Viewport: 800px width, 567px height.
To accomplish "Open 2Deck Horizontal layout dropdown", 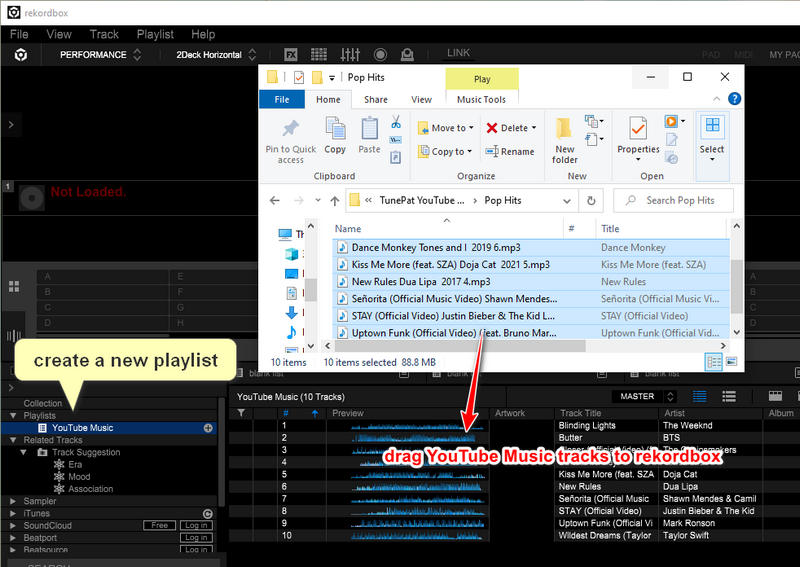I will (x=215, y=55).
